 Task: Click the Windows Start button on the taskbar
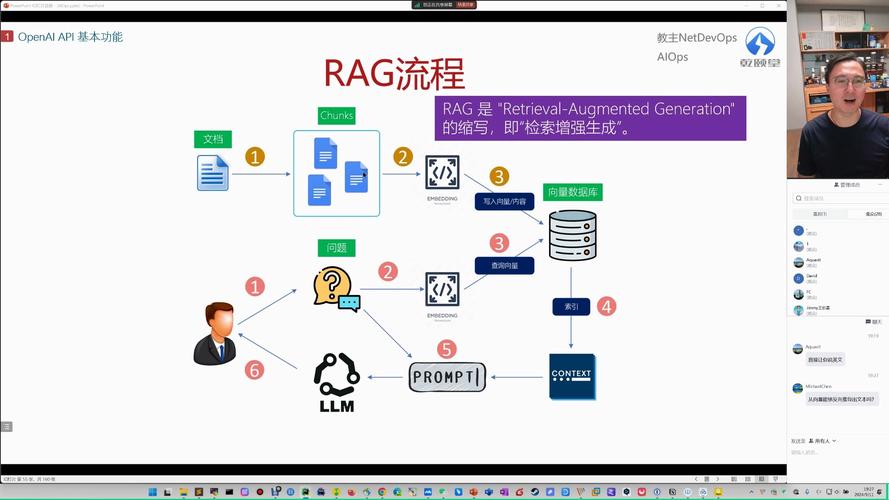154,492
